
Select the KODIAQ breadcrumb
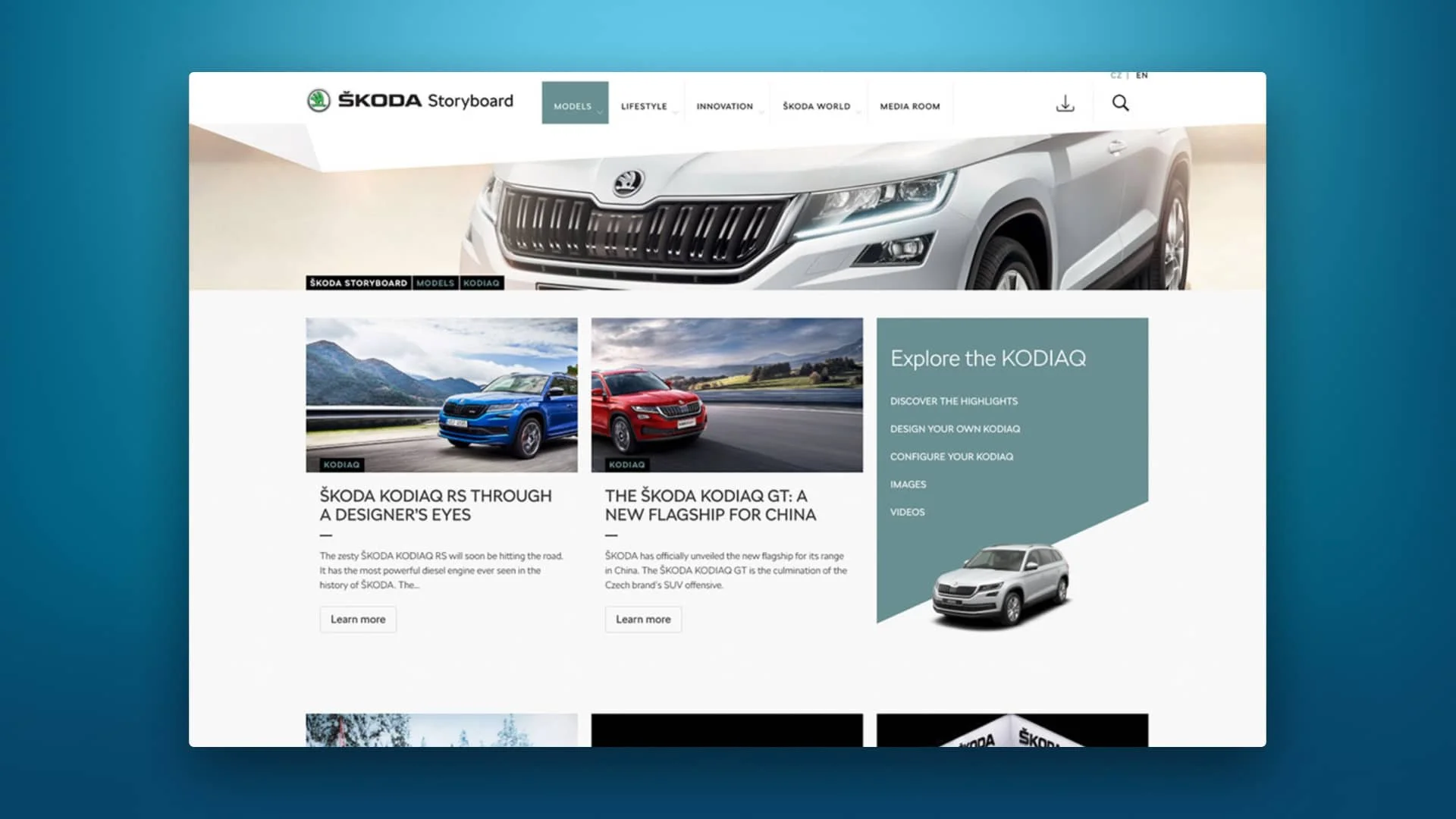coord(482,283)
